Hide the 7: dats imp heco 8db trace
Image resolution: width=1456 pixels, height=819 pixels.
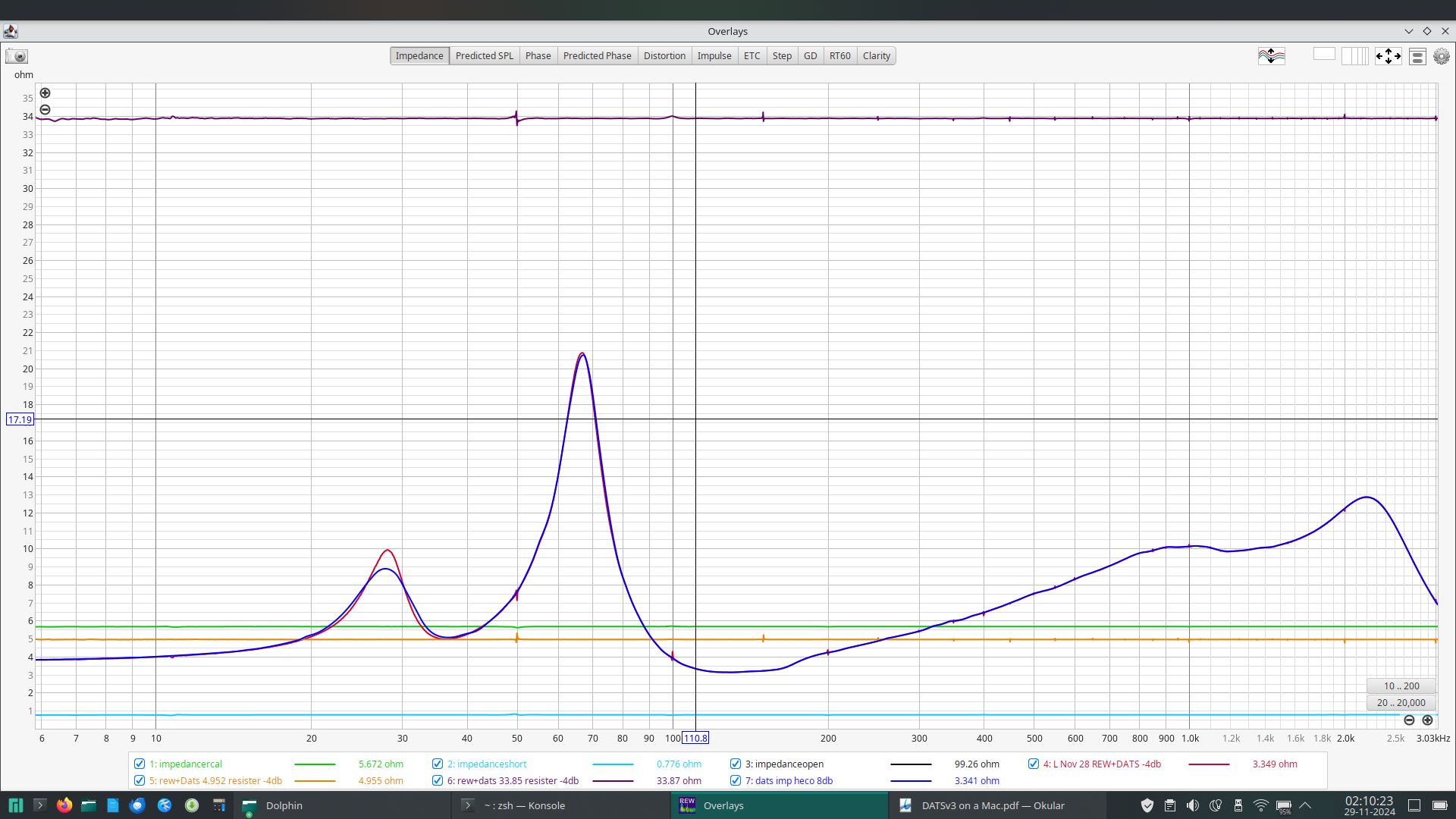pyautogui.click(x=736, y=781)
